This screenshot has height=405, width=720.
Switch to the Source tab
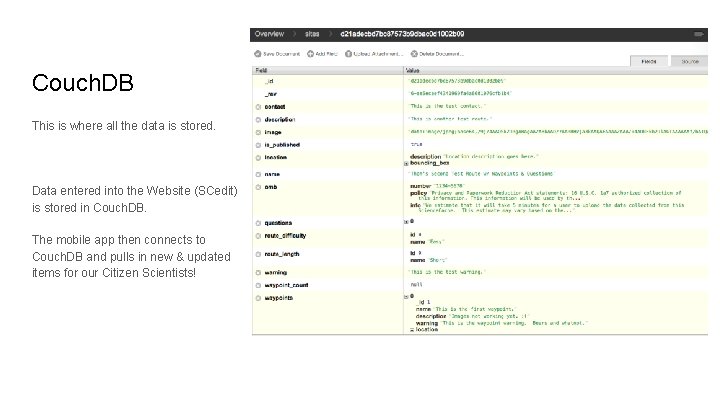click(x=689, y=61)
